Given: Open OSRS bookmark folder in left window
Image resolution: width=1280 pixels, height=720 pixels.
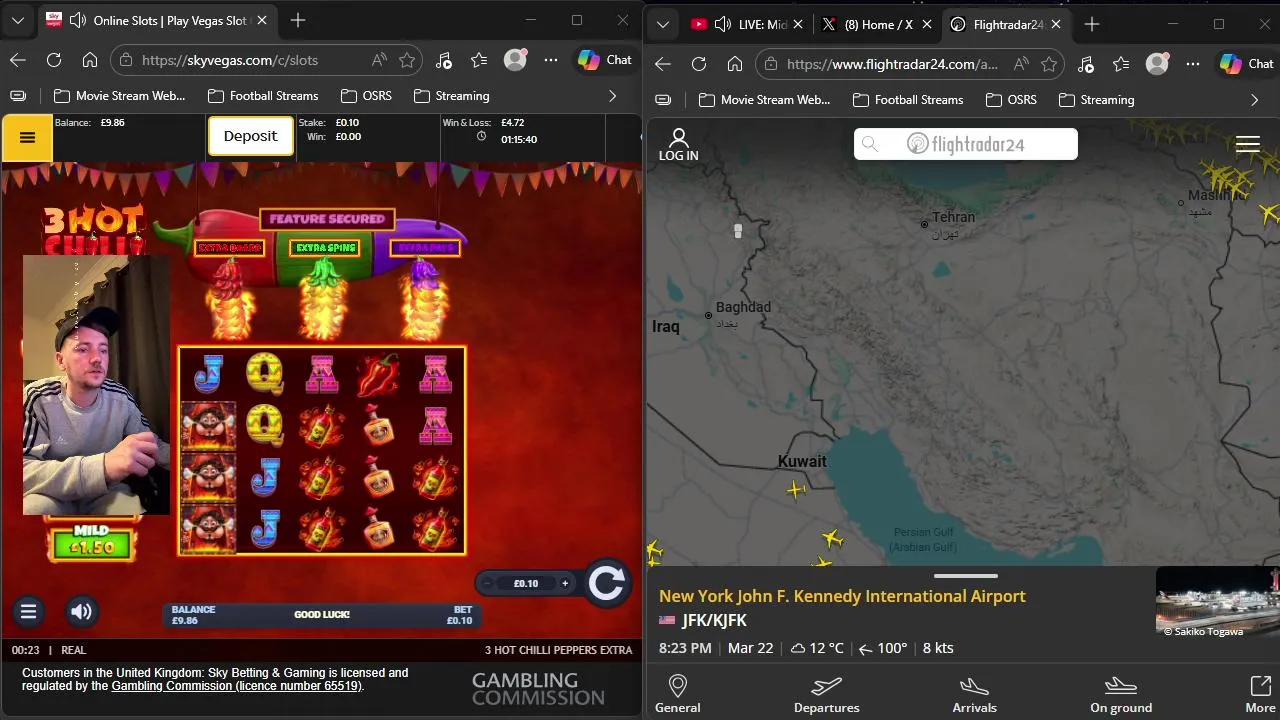Looking at the screenshot, I should pyautogui.click(x=366, y=96).
